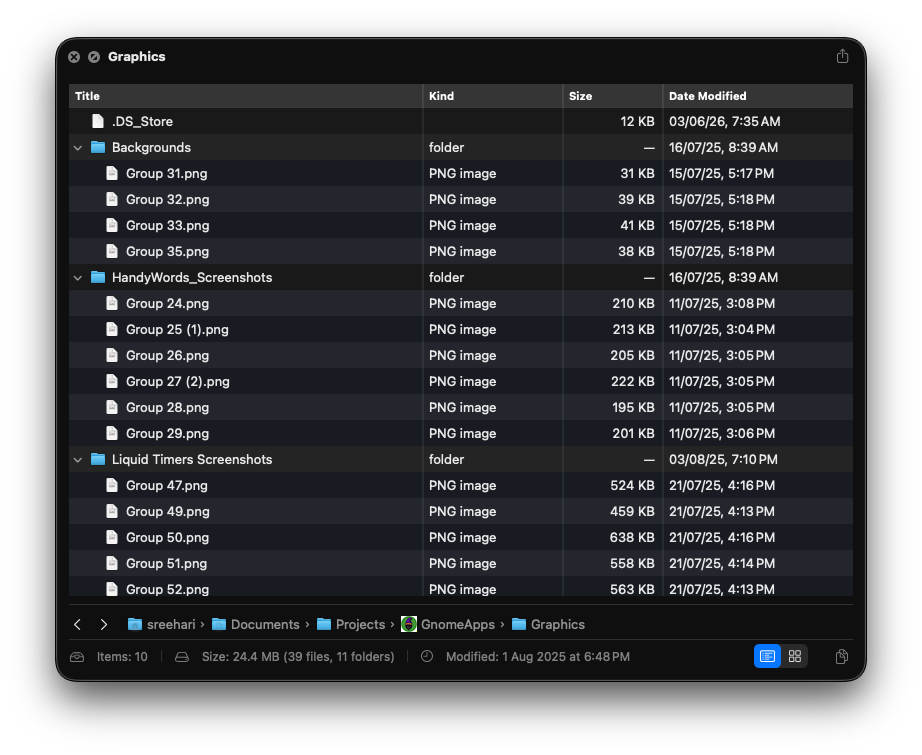Screen dimensions: 922x755
Task: Go back with the left arrow
Action: tap(78, 624)
